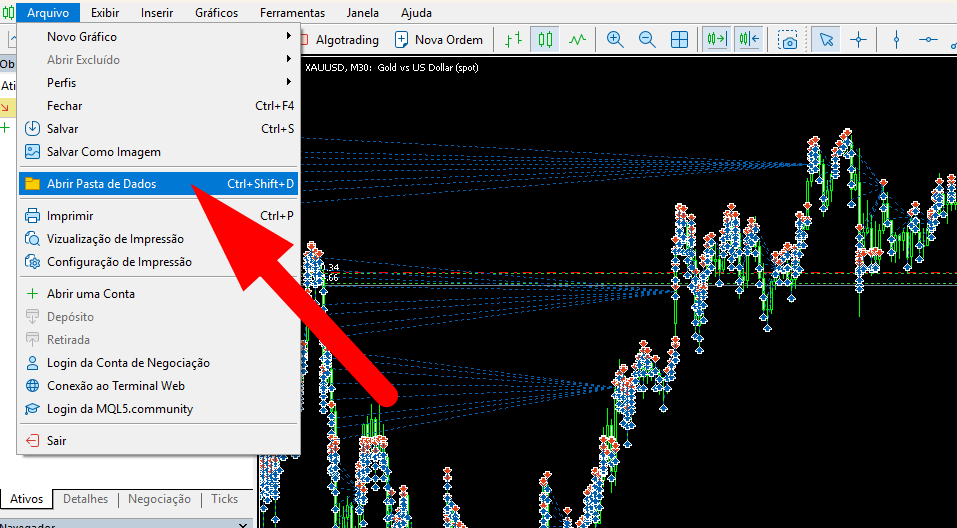Switch to the Detalhes tab
The image size is (957, 528).
pos(85,499)
